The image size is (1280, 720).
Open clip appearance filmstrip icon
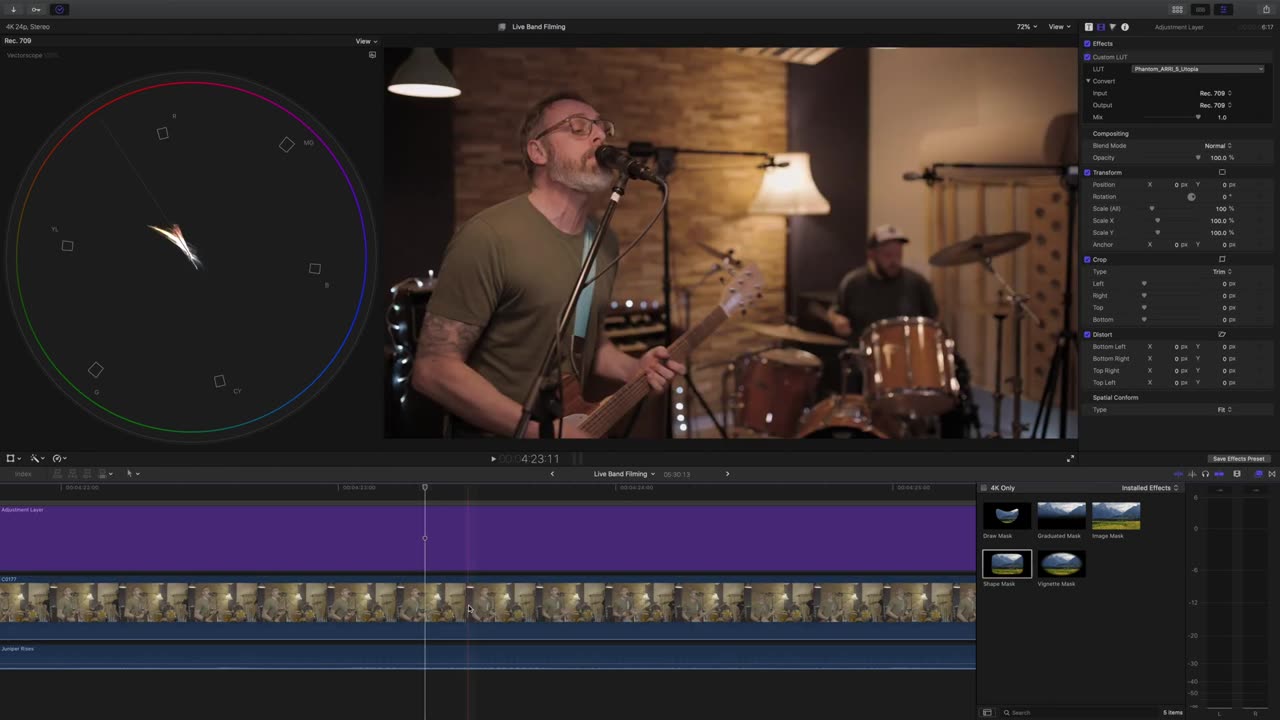(x=1237, y=474)
